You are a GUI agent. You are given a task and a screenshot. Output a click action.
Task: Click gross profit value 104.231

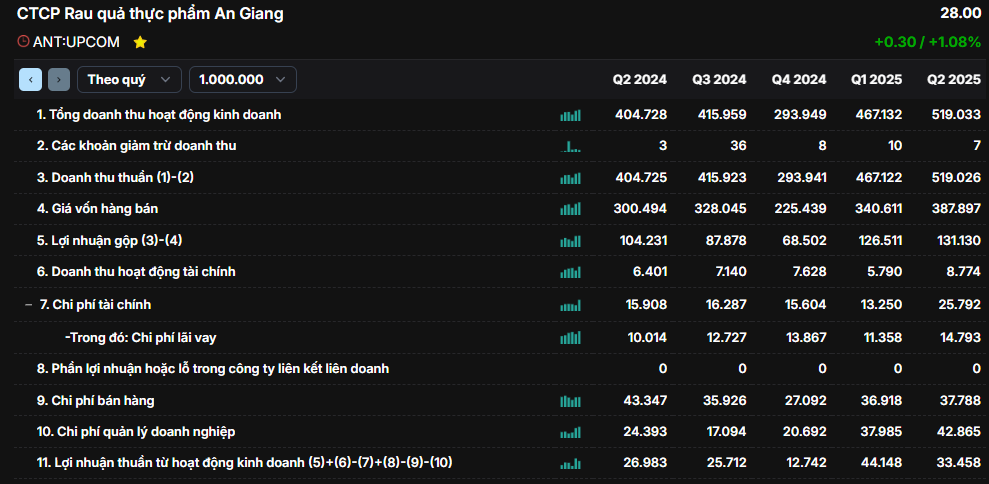643,240
